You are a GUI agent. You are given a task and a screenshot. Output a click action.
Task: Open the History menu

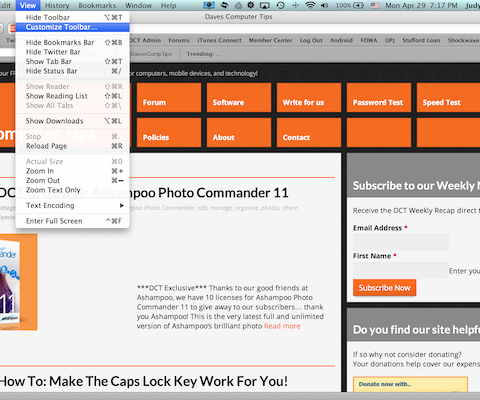pos(57,6)
